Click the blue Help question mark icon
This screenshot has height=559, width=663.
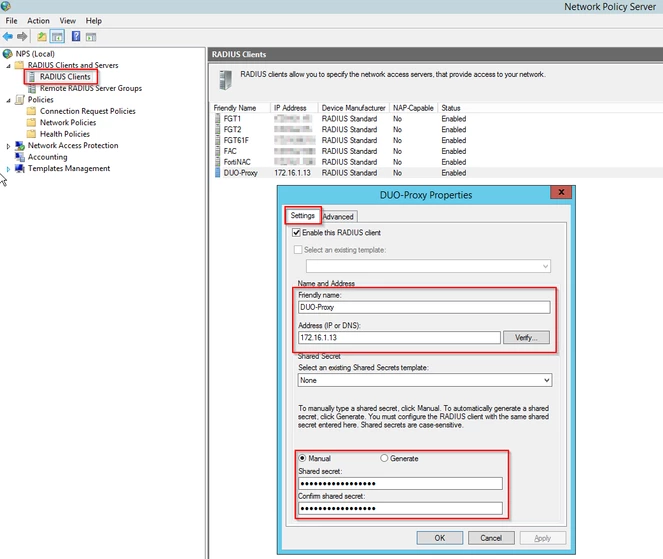(76, 36)
